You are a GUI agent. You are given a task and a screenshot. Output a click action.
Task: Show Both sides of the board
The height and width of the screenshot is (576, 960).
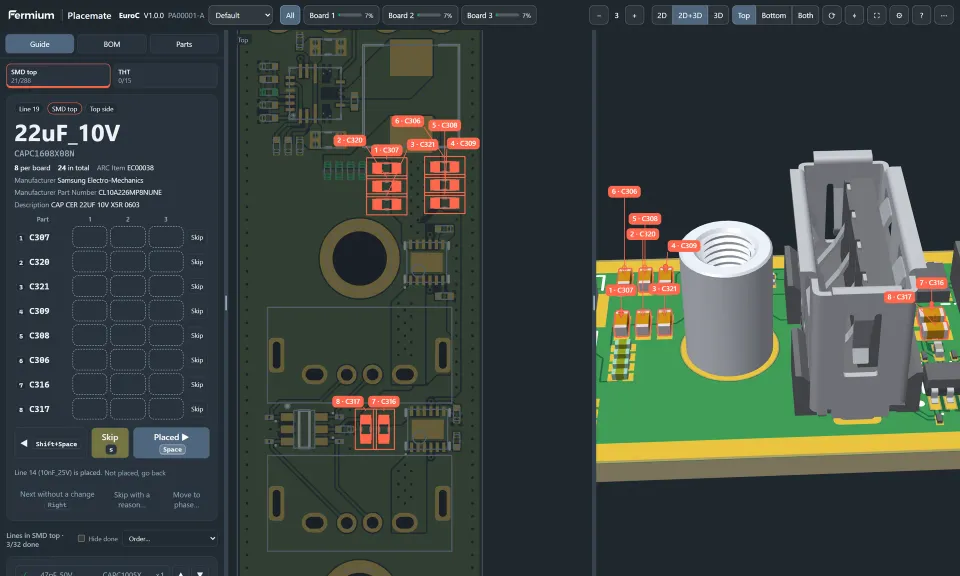(806, 15)
